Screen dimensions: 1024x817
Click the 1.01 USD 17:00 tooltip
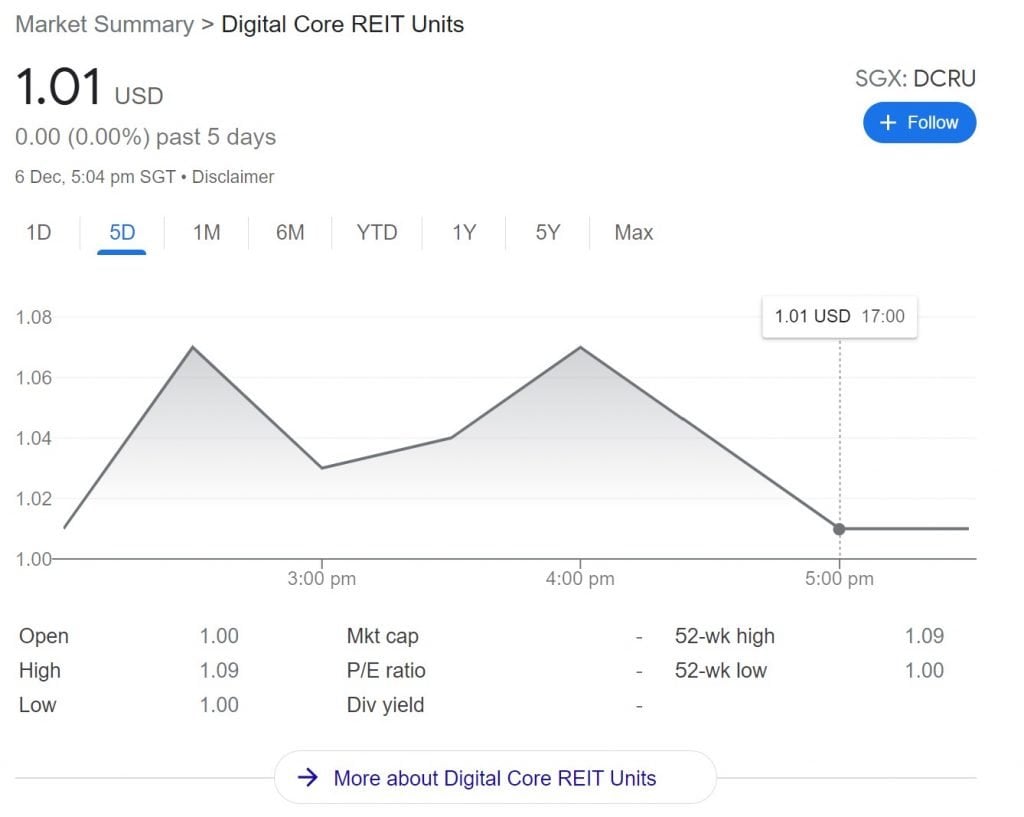click(x=839, y=317)
